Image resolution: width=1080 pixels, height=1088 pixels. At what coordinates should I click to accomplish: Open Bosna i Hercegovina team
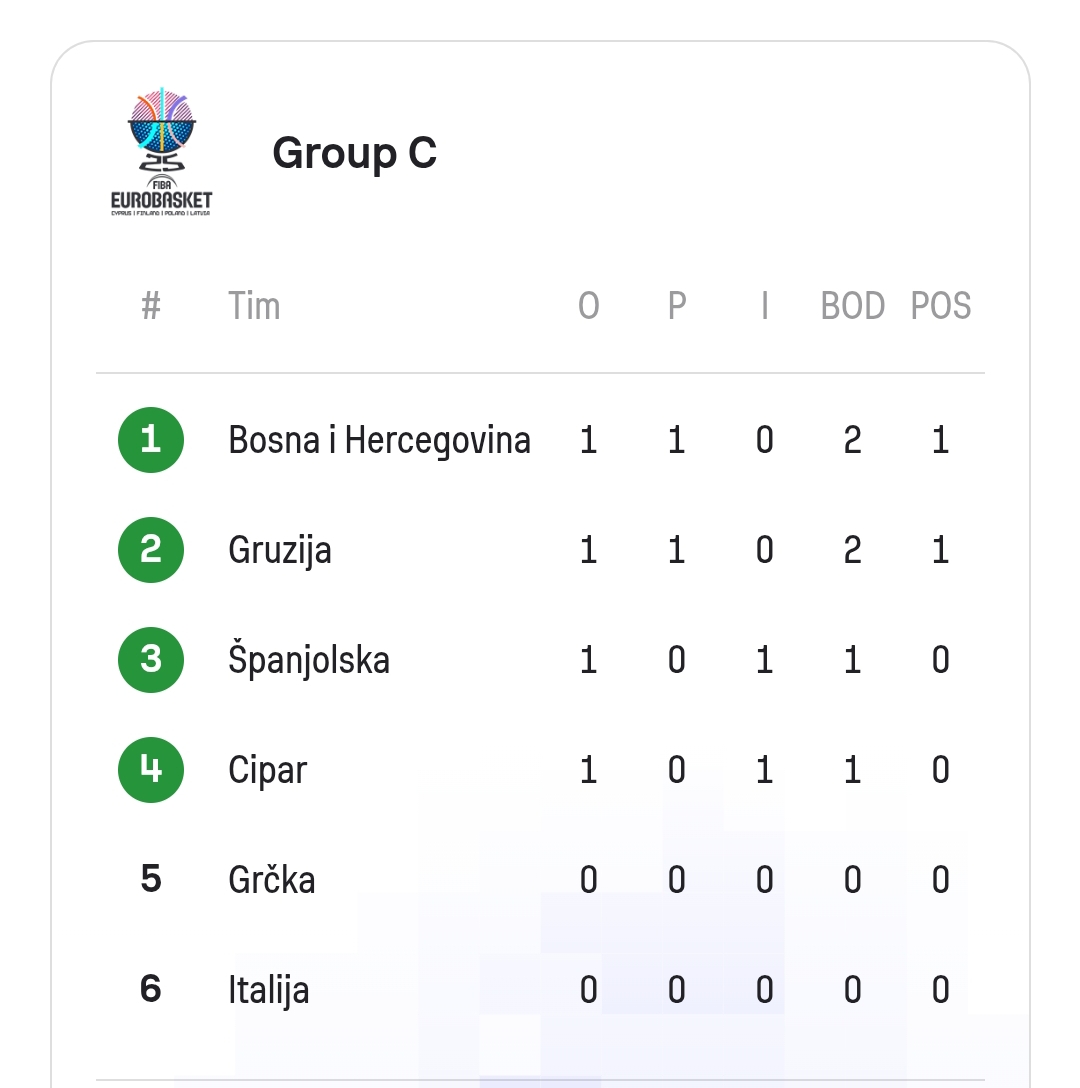pos(379,440)
